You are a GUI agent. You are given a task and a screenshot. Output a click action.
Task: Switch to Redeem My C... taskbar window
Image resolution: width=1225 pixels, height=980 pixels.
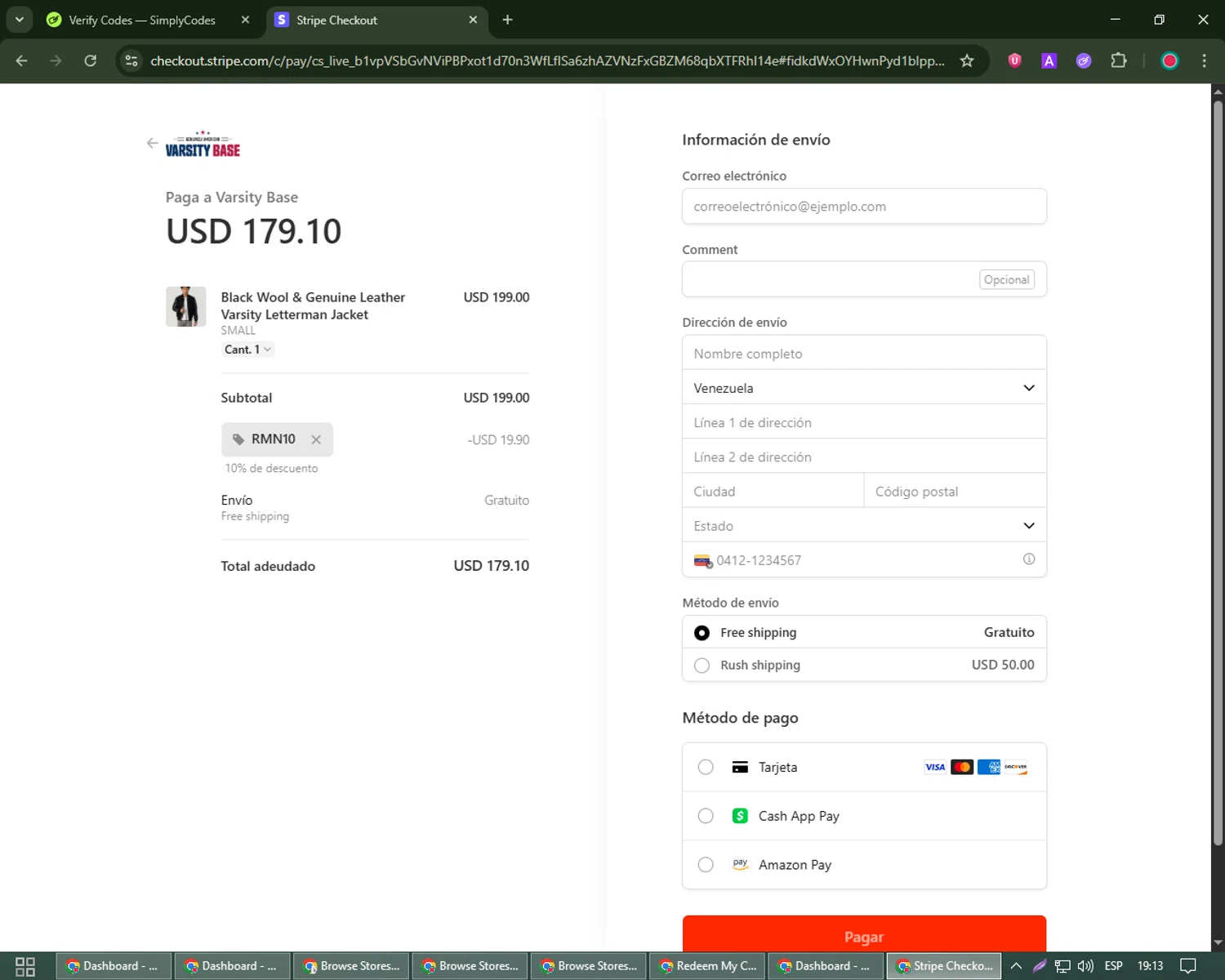coord(708,966)
